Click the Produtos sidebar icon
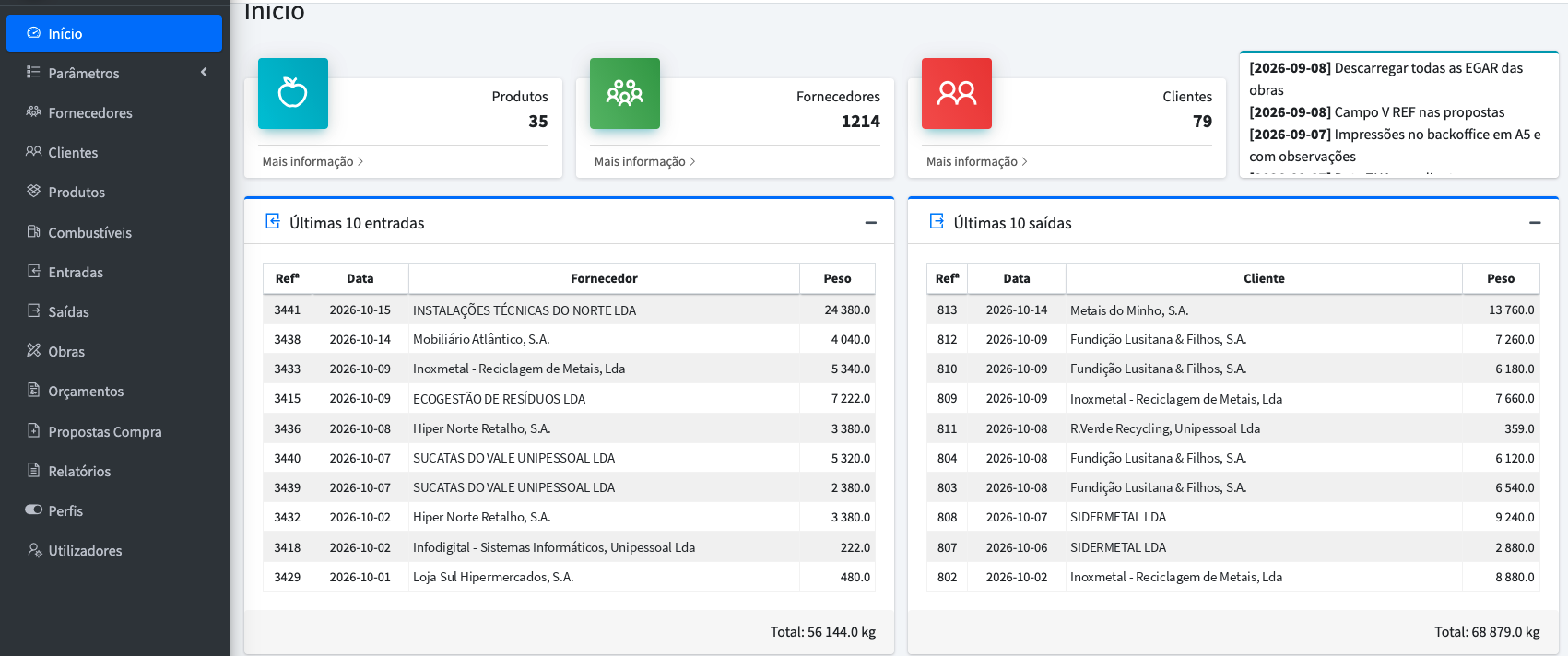Viewport: 1568px width, 656px height. coord(34,191)
